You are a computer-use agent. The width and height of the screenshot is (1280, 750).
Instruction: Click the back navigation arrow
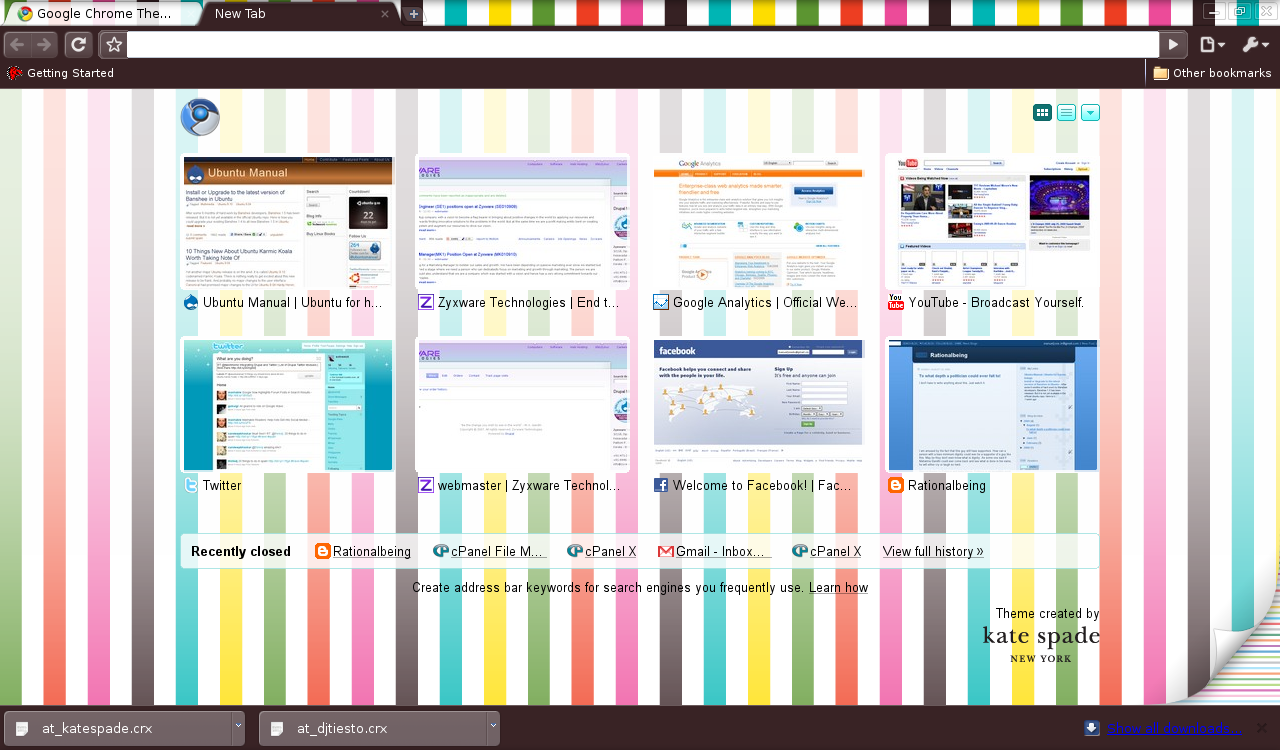pyautogui.click(x=17, y=44)
